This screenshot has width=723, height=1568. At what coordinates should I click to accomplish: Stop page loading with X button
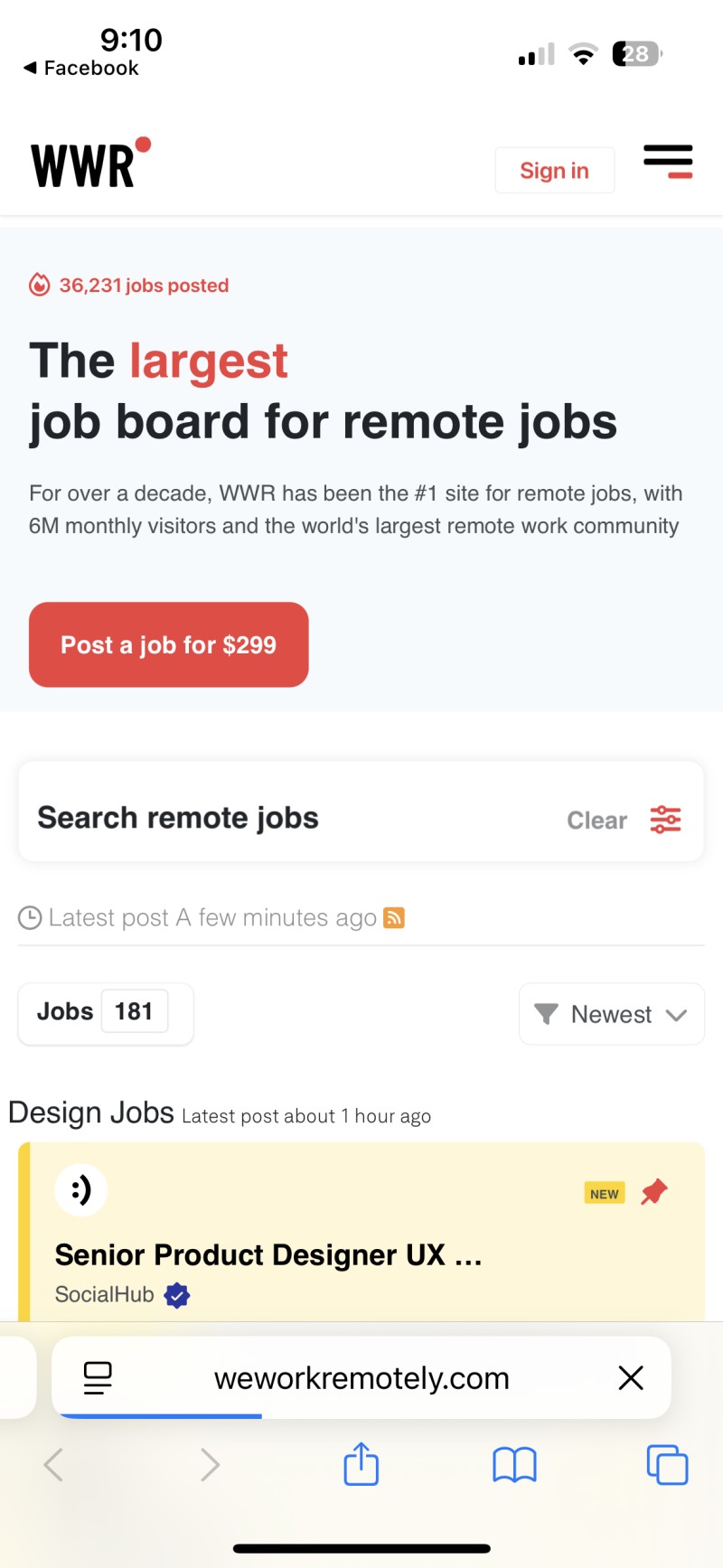tap(631, 1377)
